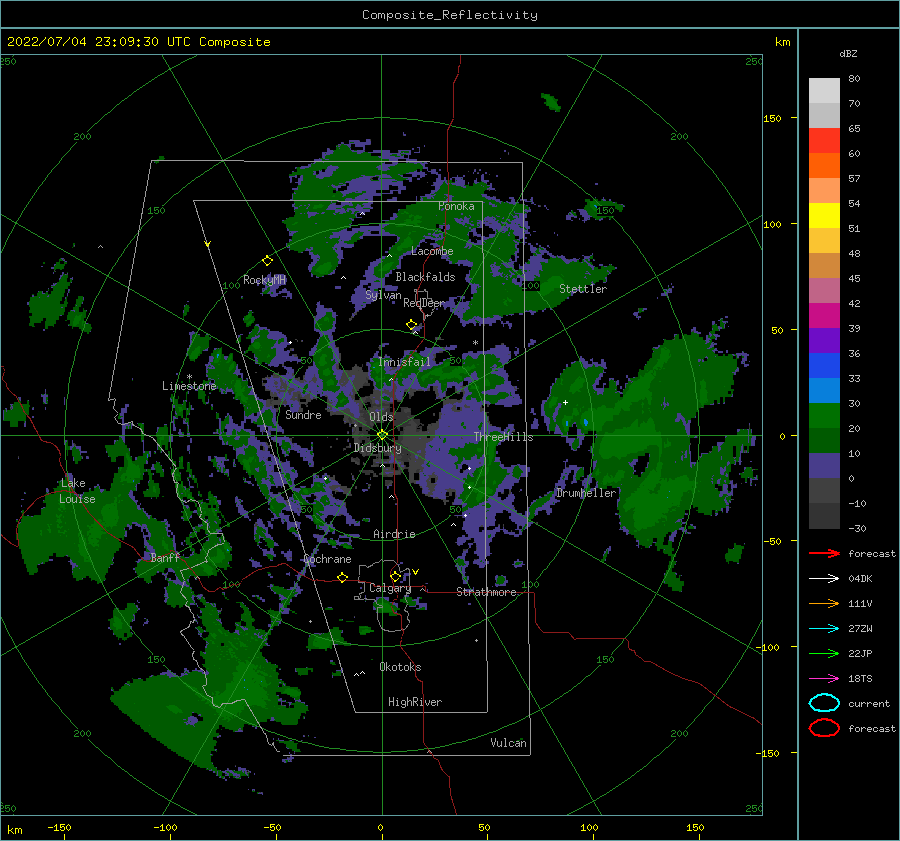Click the Calgary city label
This screenshot has width=900, height=841.
390,588
